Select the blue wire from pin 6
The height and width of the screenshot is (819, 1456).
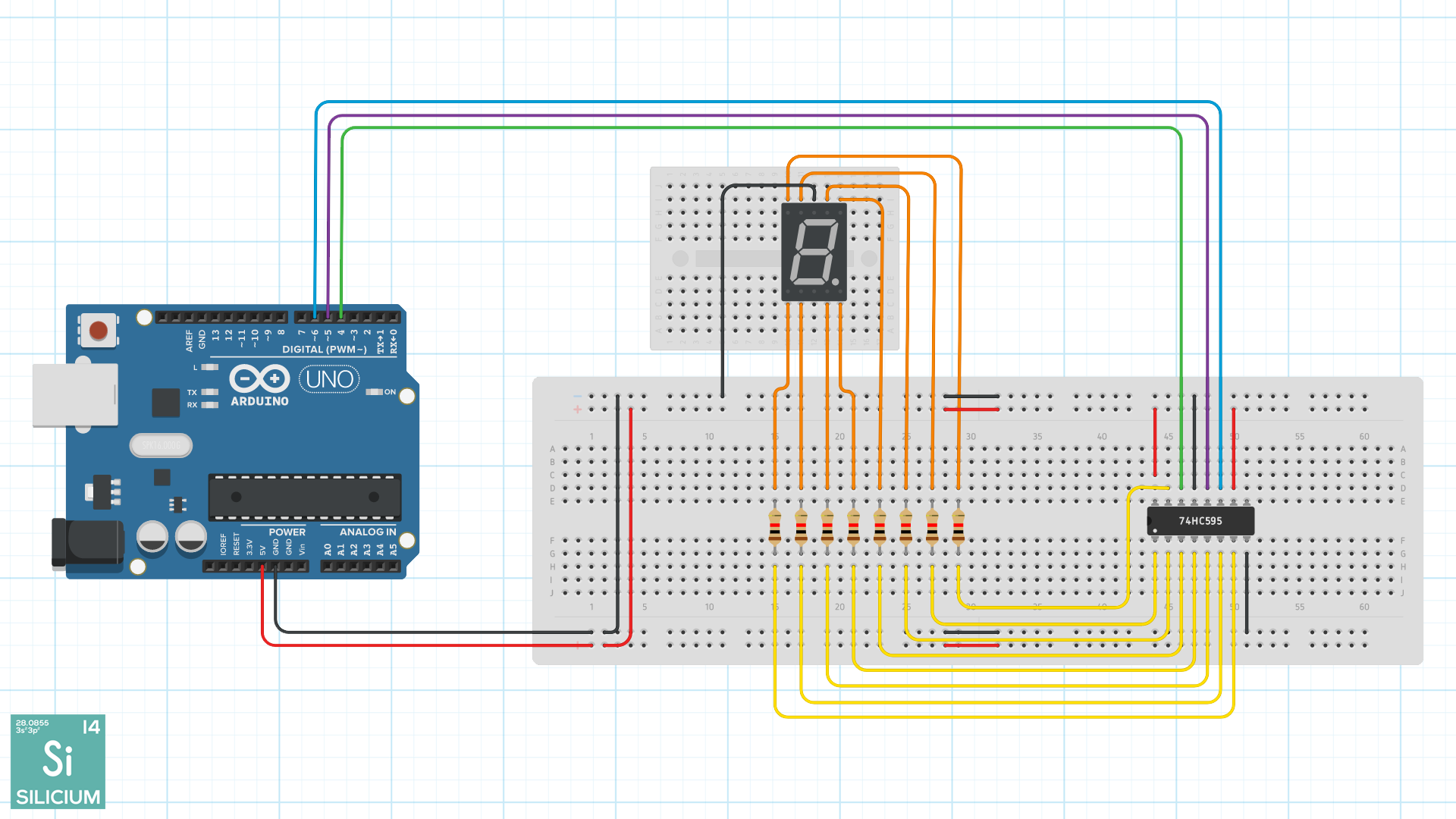766,102
